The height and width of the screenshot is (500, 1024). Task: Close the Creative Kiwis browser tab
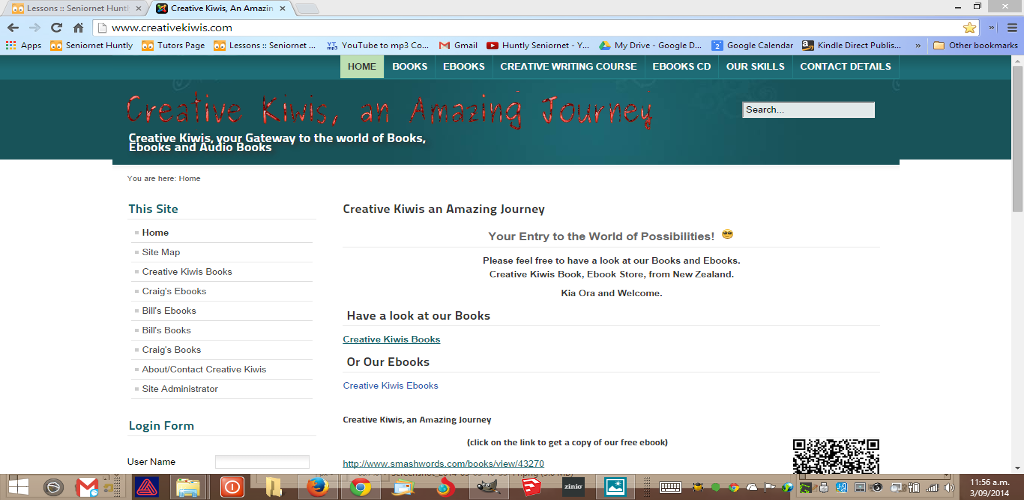[284, 8]
